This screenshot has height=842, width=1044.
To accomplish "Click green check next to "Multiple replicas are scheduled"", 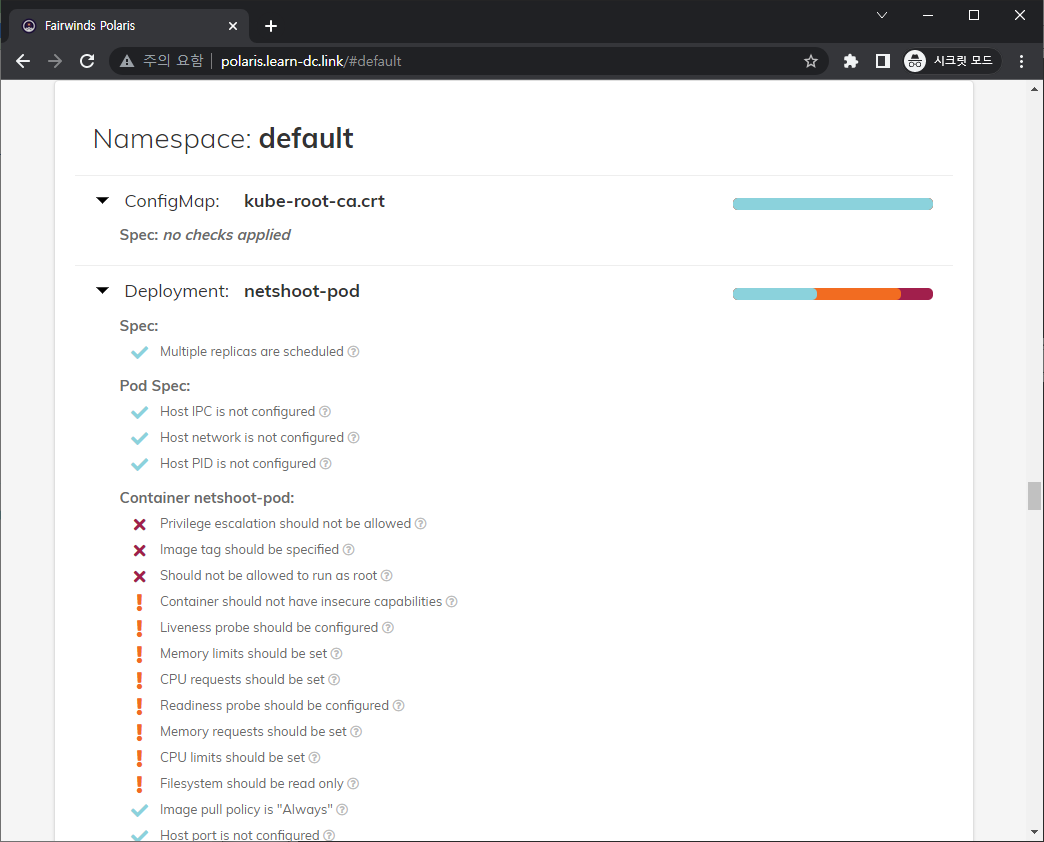I will tap(139, 352).
